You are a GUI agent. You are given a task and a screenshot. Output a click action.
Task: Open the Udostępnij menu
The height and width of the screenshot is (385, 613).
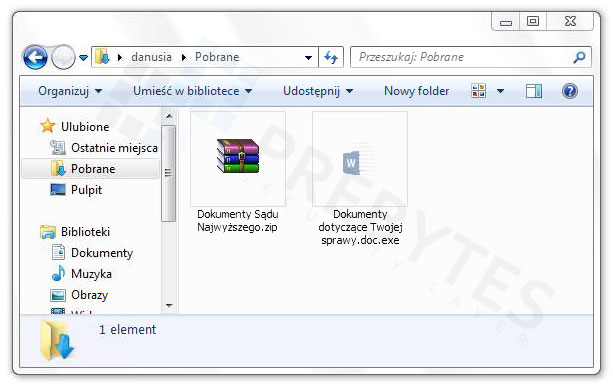tap(318, 91)
